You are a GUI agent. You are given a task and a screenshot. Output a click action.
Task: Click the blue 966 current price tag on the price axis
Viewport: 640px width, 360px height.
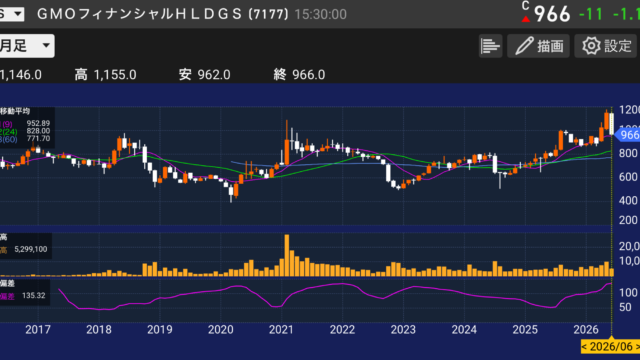628,135
